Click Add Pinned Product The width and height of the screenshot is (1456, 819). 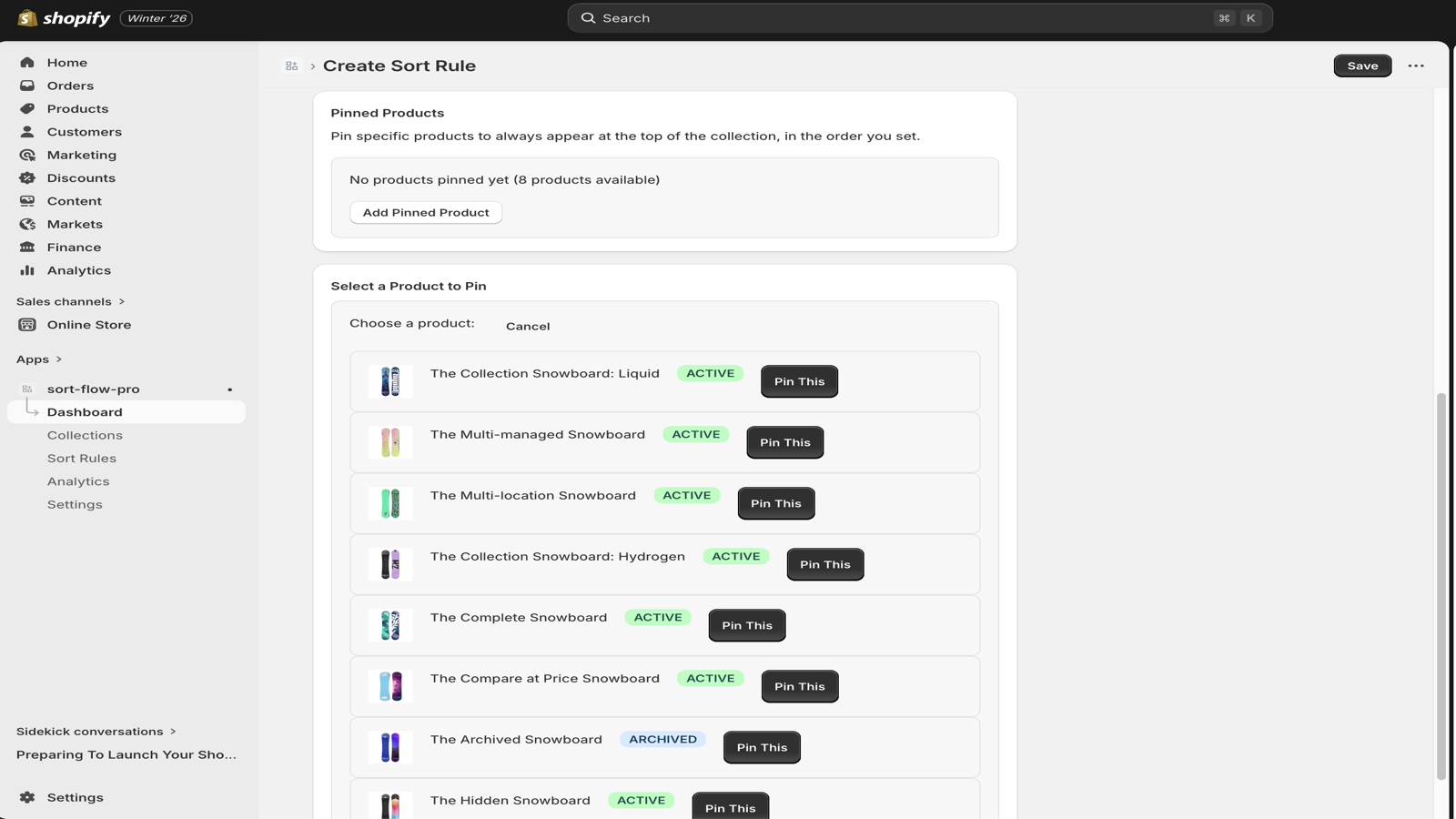click(x=425, y=212)
